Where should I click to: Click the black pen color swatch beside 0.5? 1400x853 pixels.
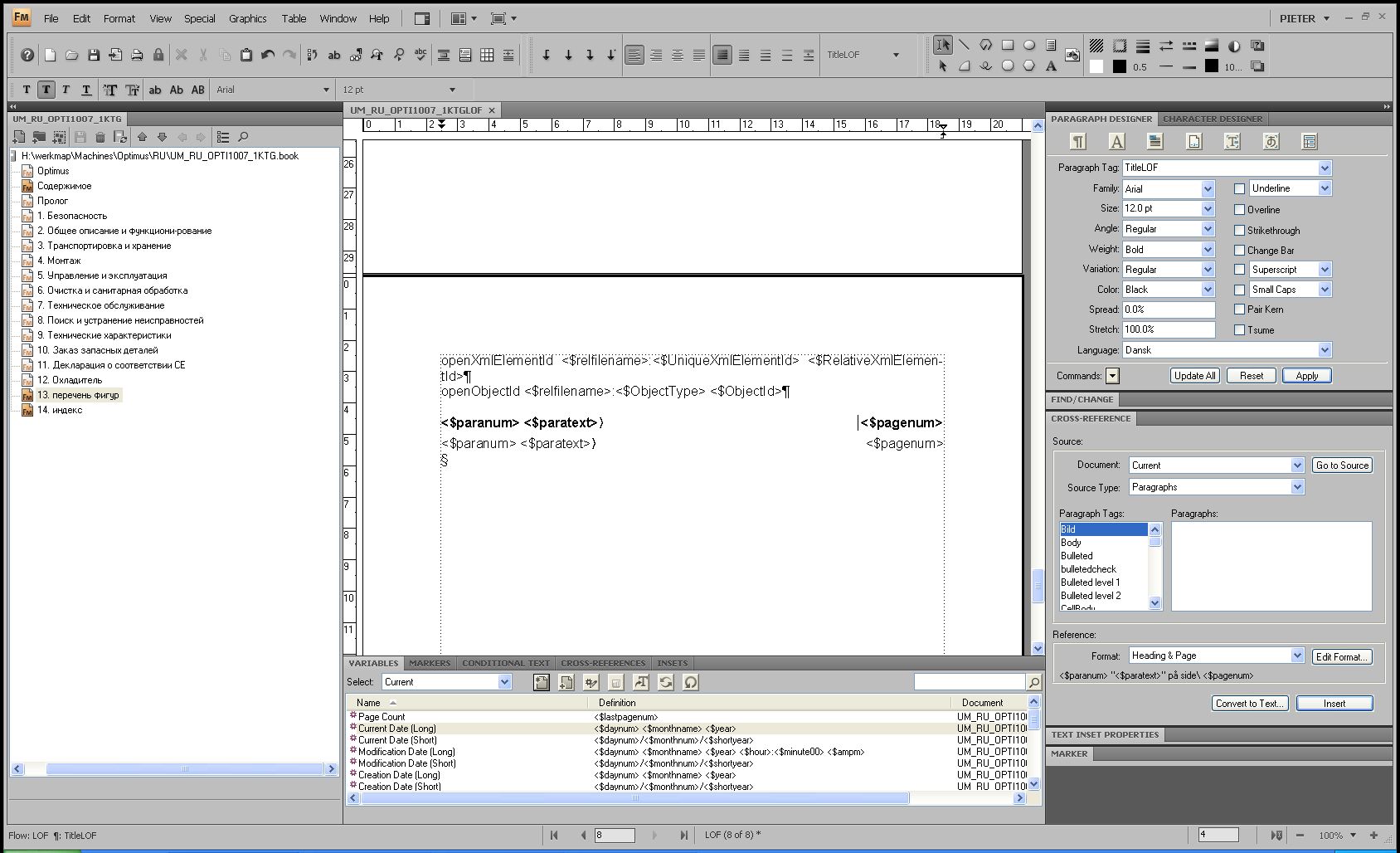coord(1119,66)
